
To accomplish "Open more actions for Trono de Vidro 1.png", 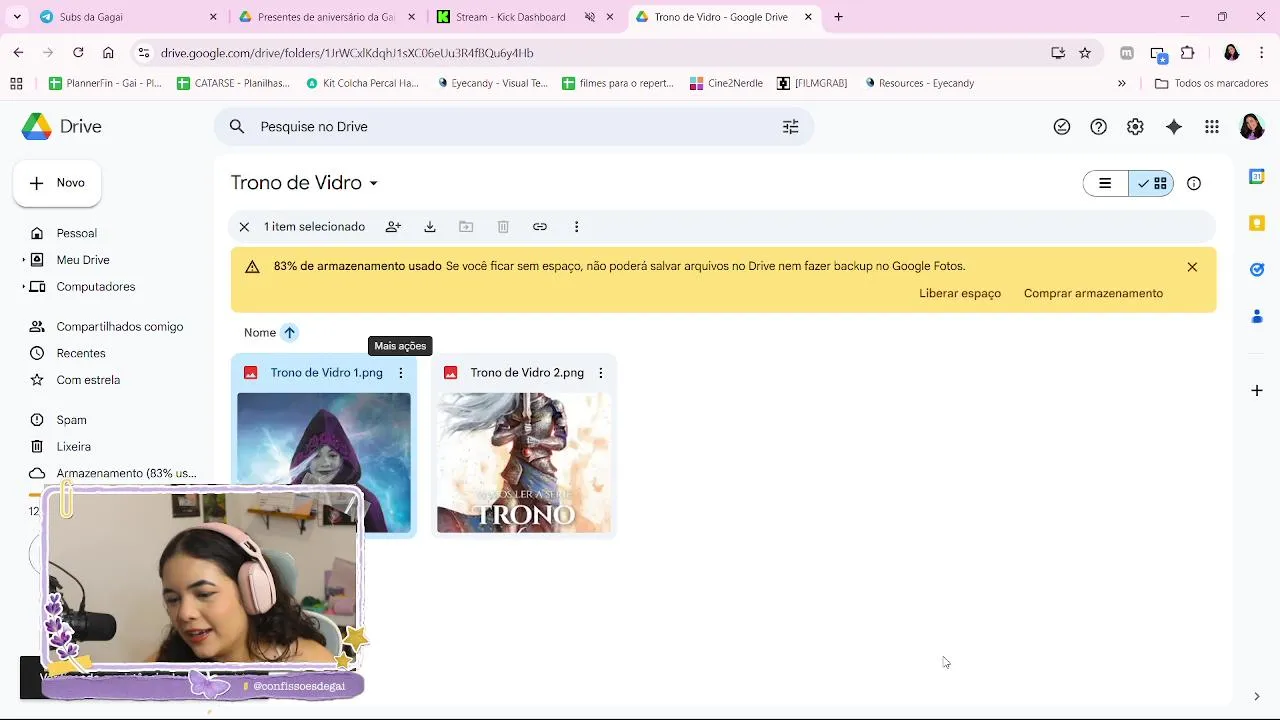I will coord(401,373).
